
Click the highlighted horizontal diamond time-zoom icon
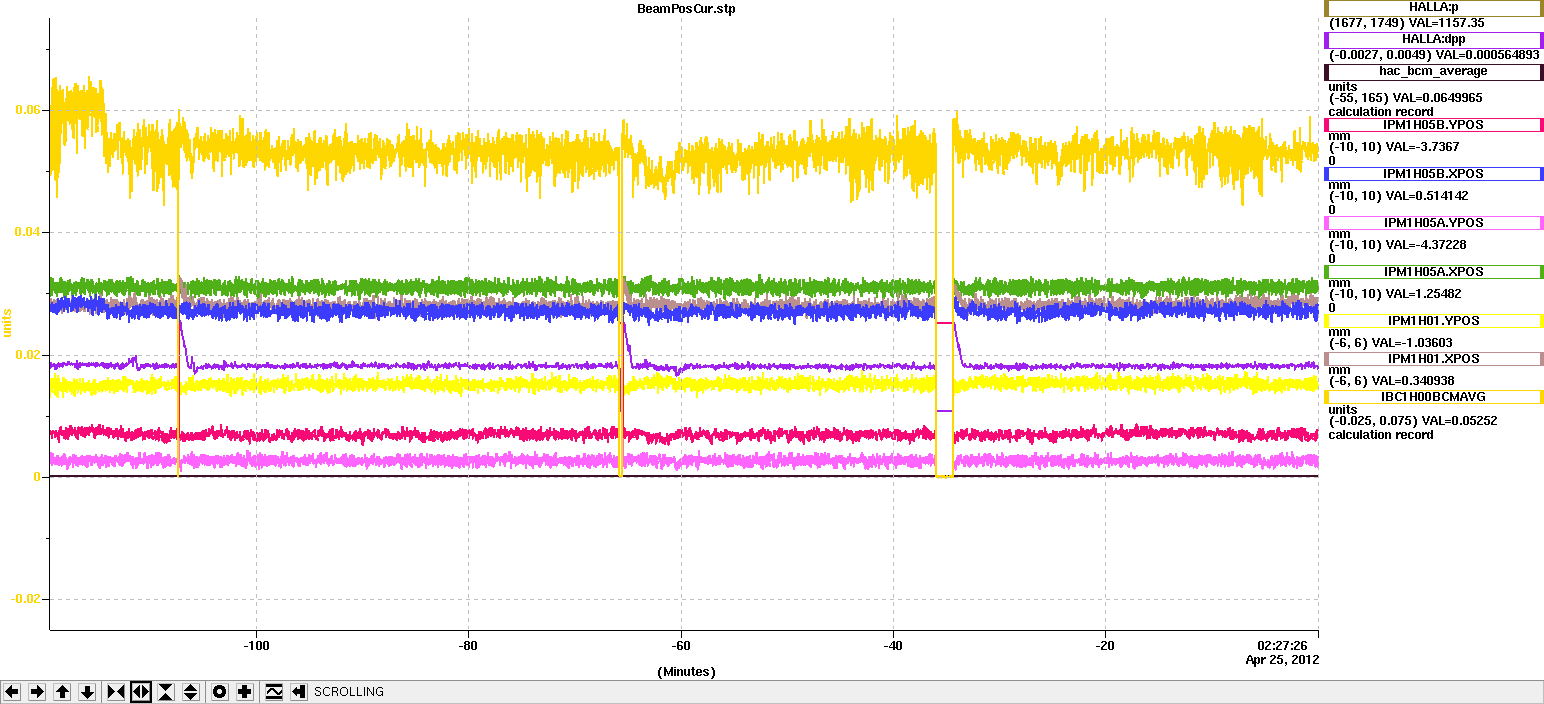141,692
